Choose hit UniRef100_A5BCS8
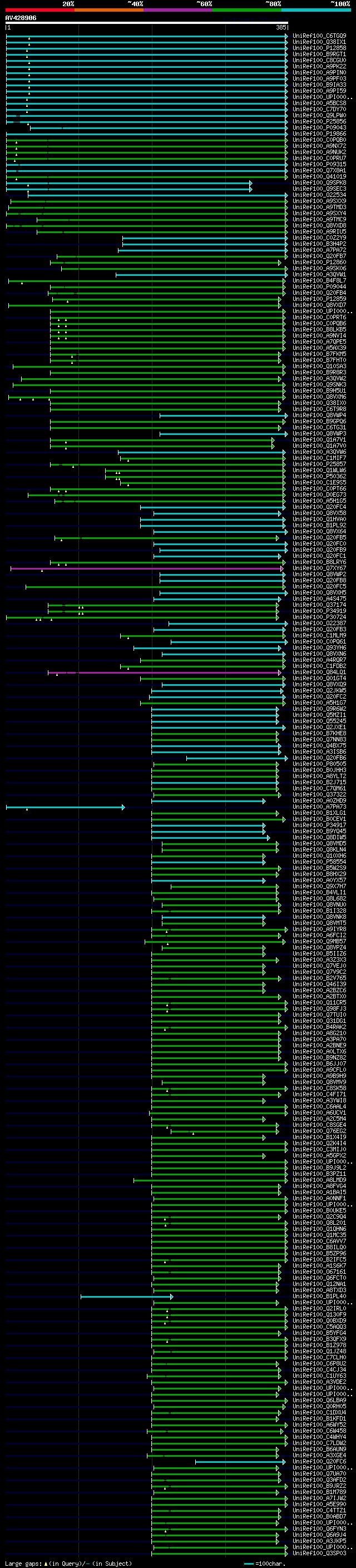The height and width of the screenshot is (1568, 356). 319,103
